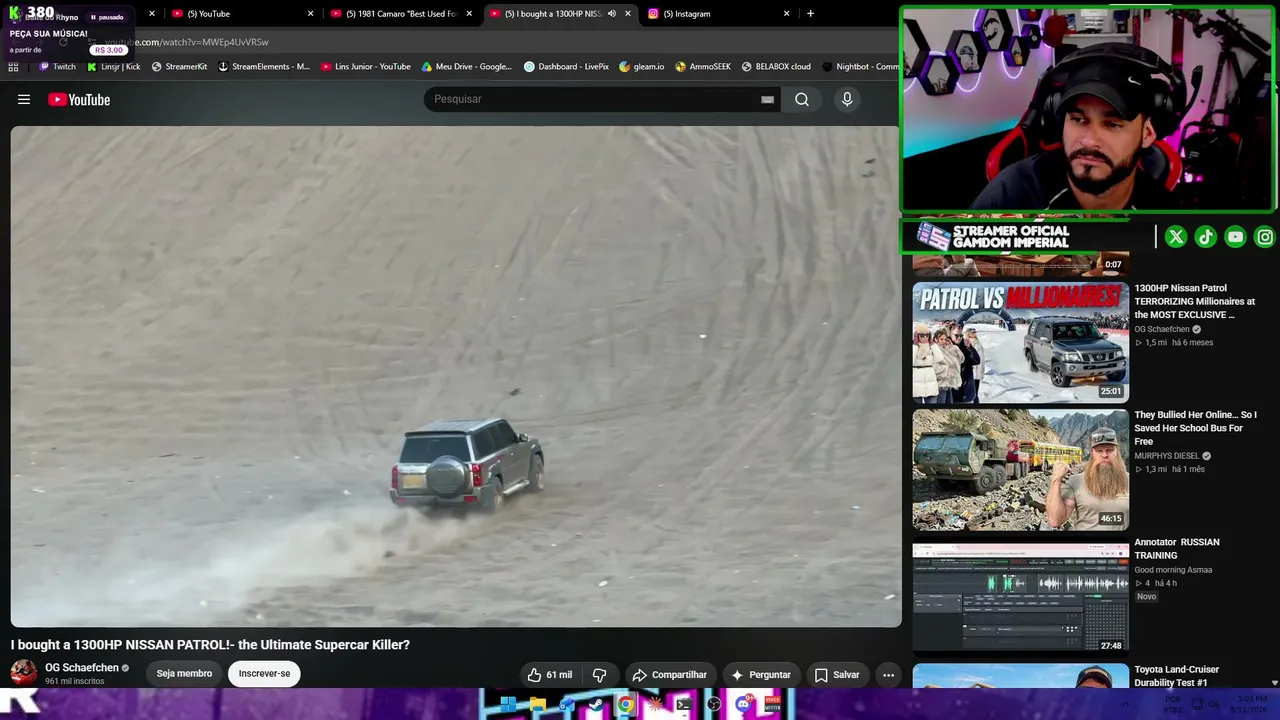The height and width of the screenshot is (720, 1280).
Task: Open the gleam.io bookmark
Action: point(642,67)
